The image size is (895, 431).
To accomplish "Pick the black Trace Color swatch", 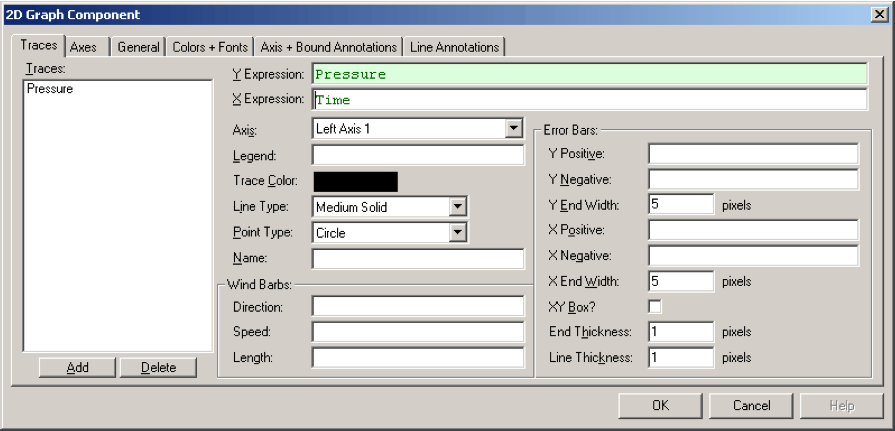I will tap(355, 181).
